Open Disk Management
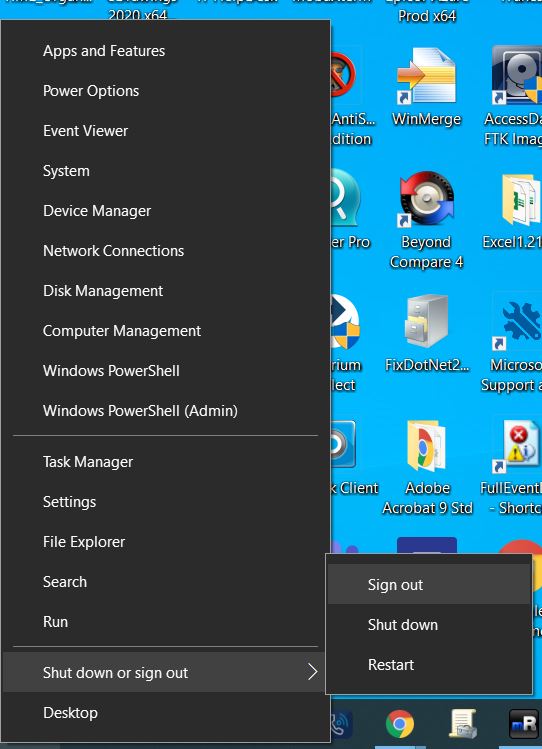This screenshot has width=542, height=749. pos(165,291)
